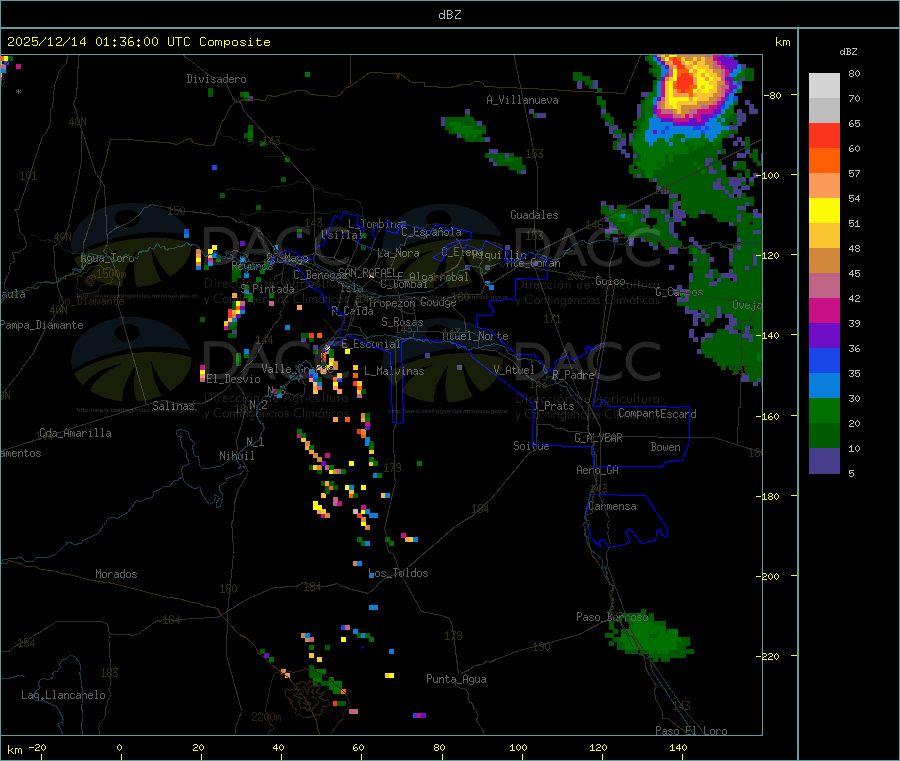The height and width of the screenshot is (761, 900).
Task: Click the 'Paso_El_Loro' map label
Action: tap(691, 731)
